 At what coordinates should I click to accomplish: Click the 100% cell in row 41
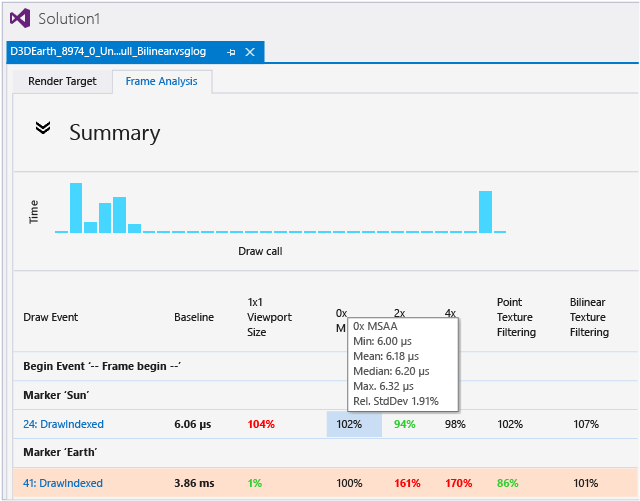pyautogui.click(x=349, y=483)
